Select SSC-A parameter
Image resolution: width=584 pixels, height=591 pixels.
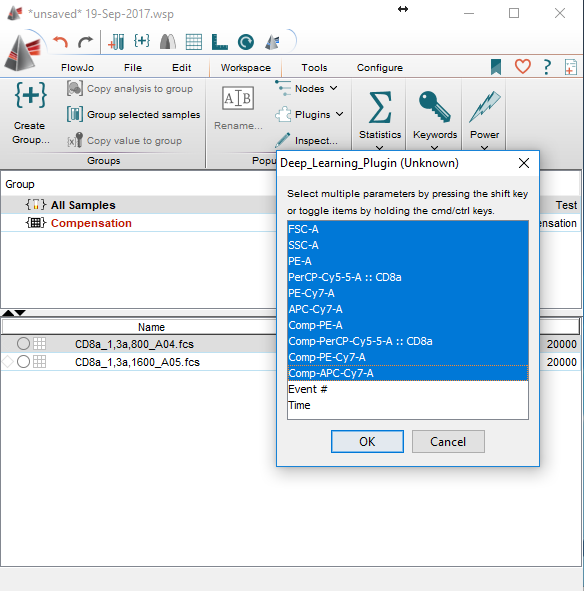(x=408, y=245)
